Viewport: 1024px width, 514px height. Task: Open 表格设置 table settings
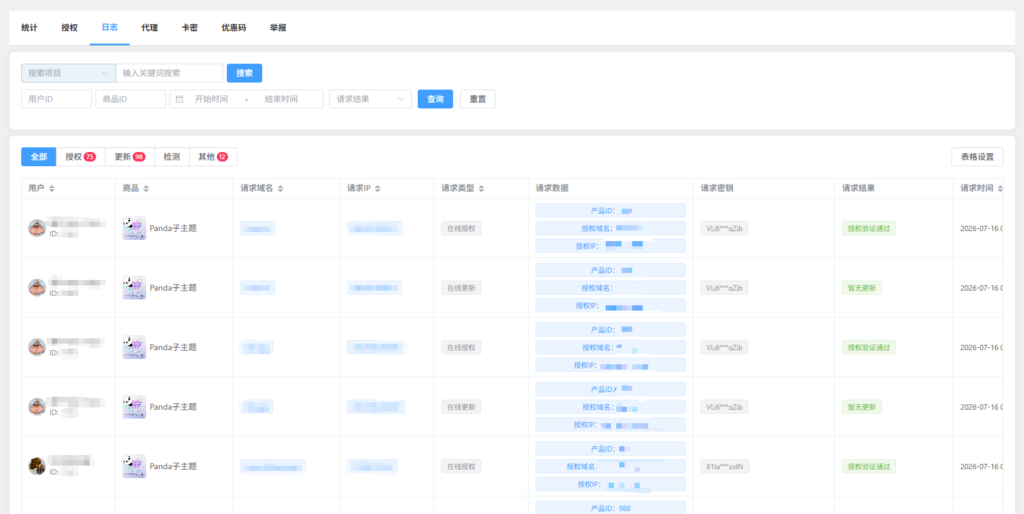click(x=977, y=157)
